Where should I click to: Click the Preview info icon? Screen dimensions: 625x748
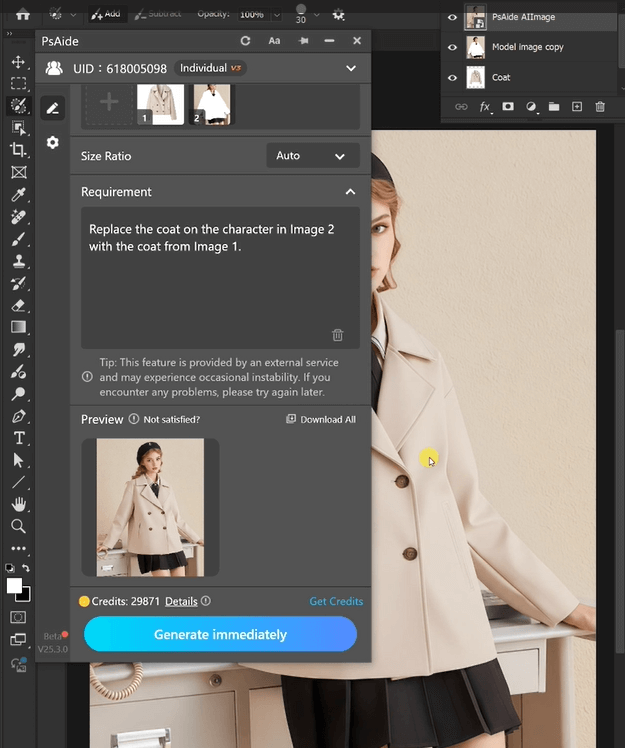(x=134, y=419)
